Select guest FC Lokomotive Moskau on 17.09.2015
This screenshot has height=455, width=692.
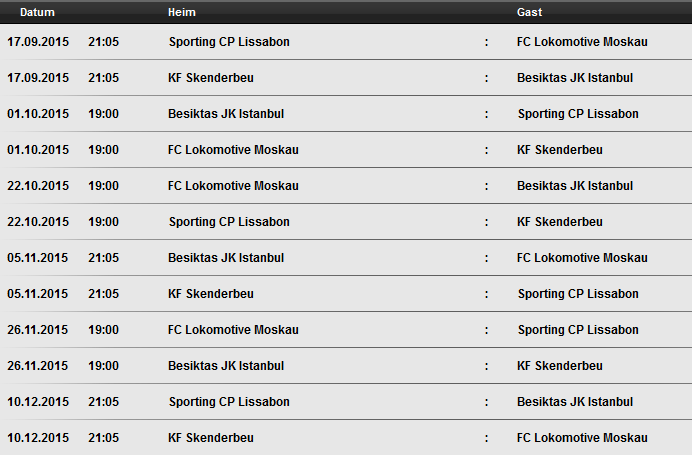click(x=582, y=42)
